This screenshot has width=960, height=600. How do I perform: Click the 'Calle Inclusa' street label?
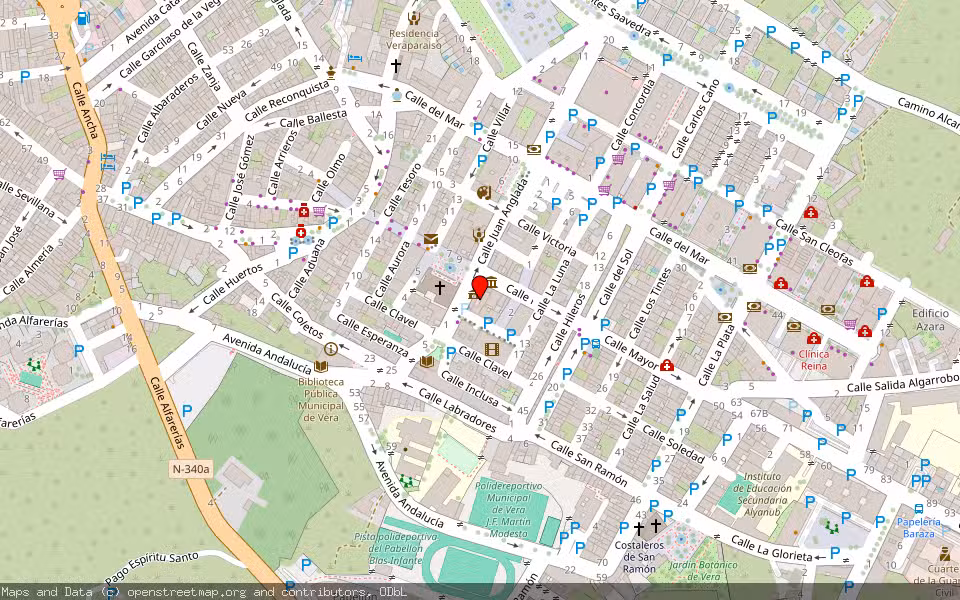tap(470, 388)
